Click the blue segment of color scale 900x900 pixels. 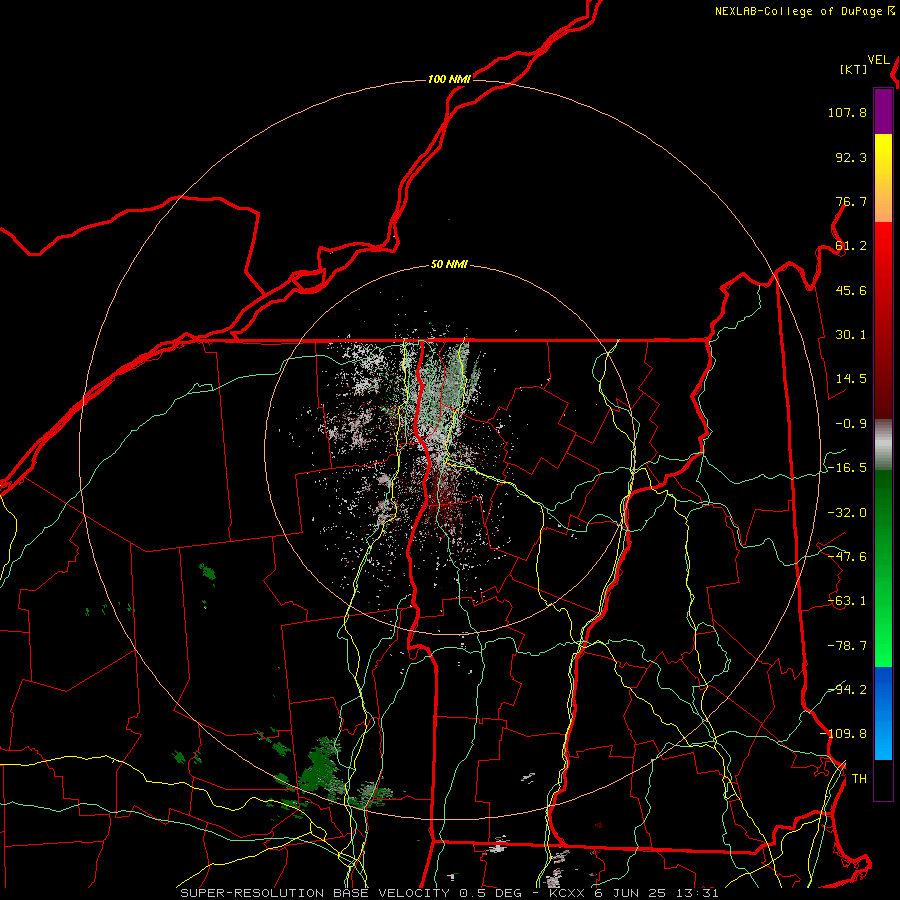pyautogui.click(x=883, y=713)
